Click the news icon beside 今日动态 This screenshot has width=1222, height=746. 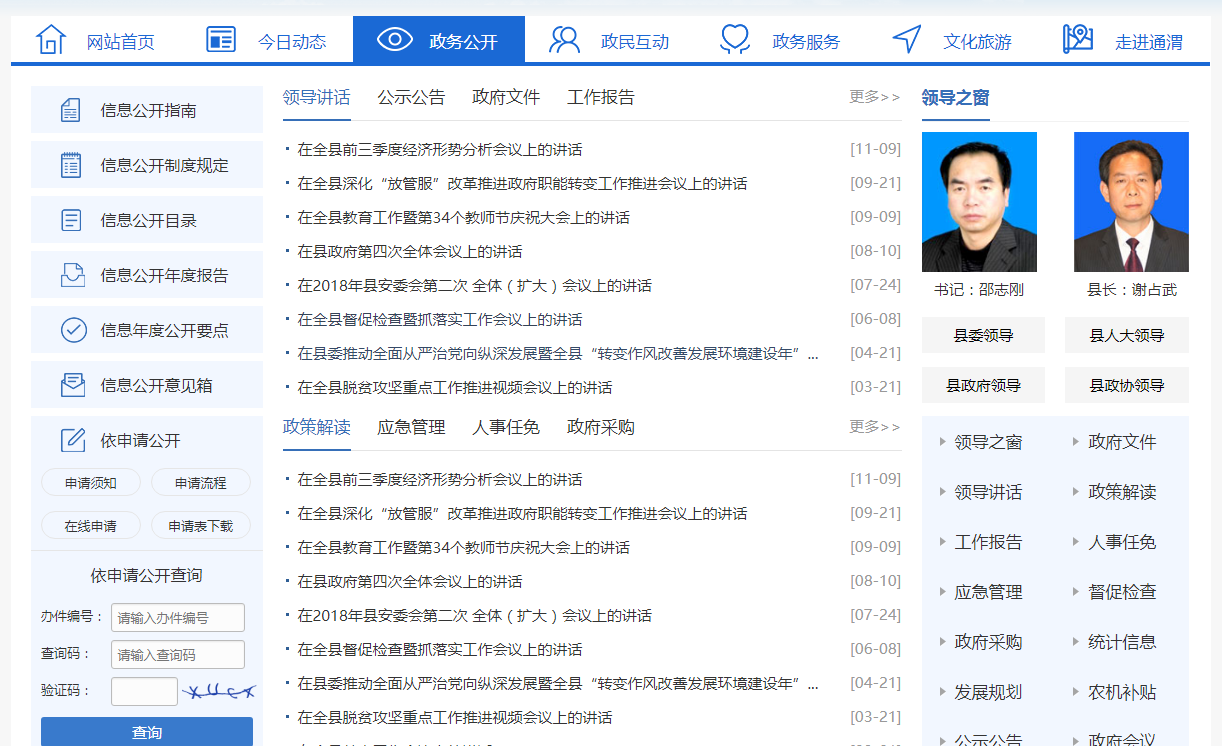pos(221,40)
